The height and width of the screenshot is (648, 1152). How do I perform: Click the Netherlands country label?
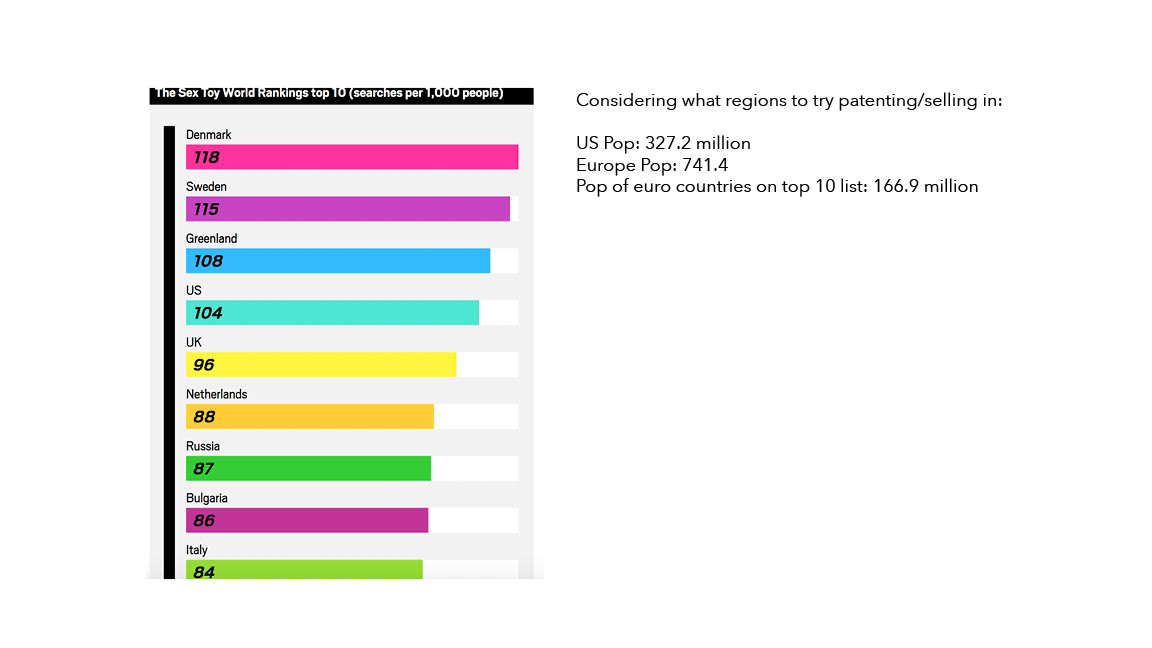click(217, 395)
